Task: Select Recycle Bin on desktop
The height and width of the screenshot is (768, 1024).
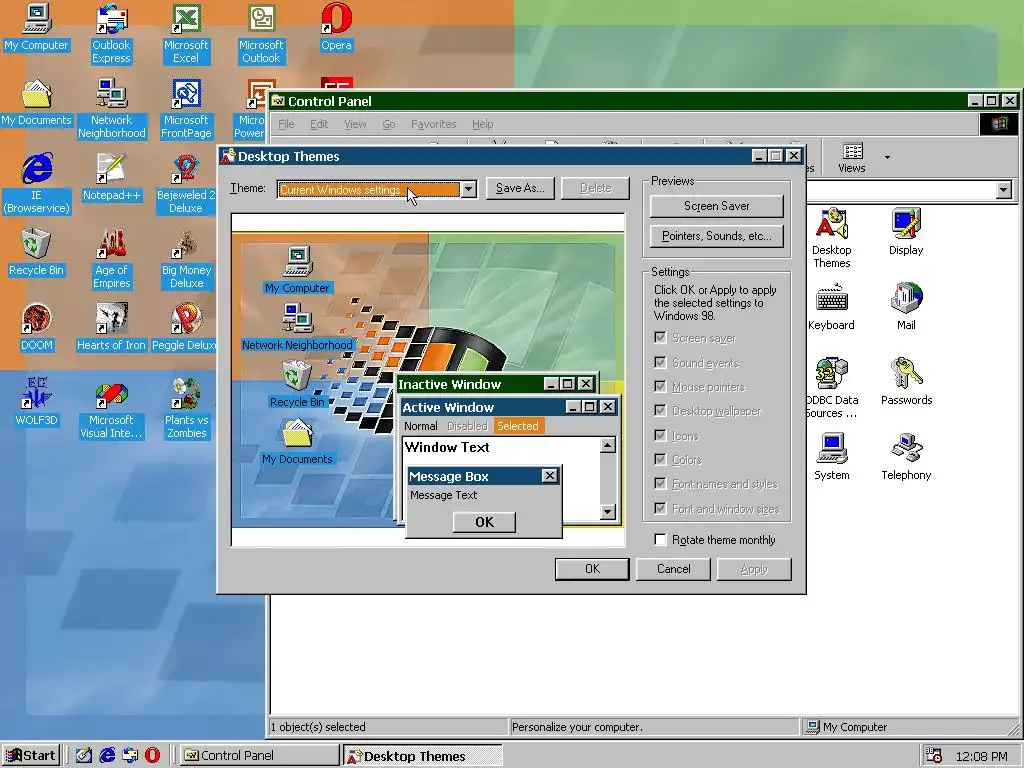Action: (37, 253)
